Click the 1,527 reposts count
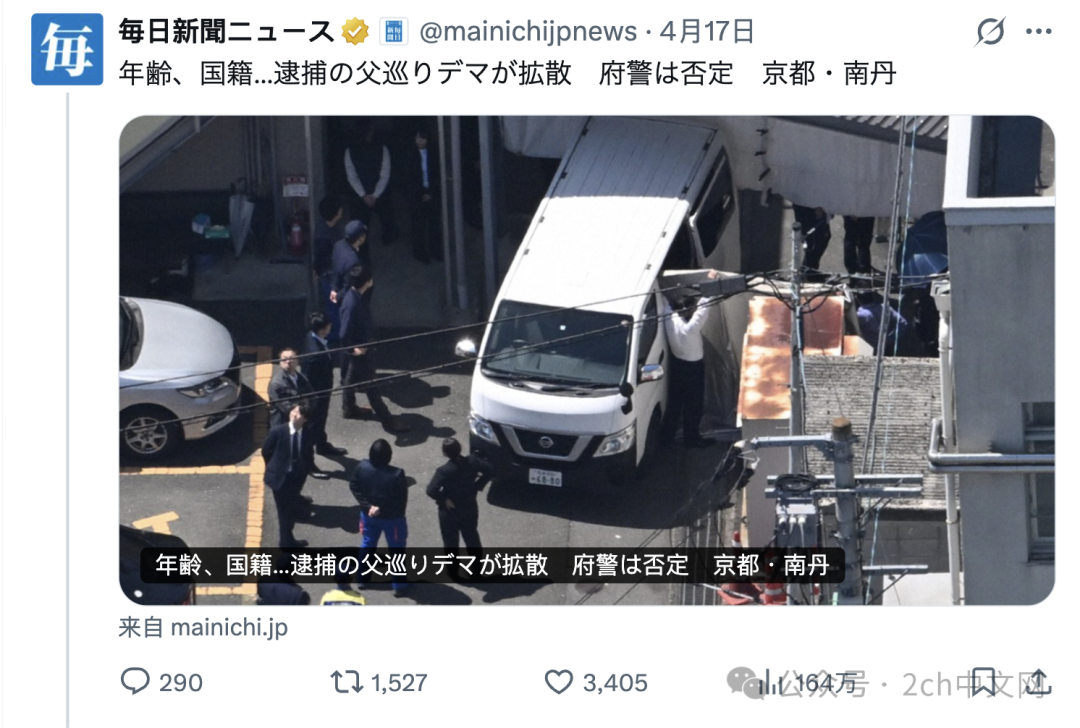This screenshot has width=1080, height=728. point(399,683)
